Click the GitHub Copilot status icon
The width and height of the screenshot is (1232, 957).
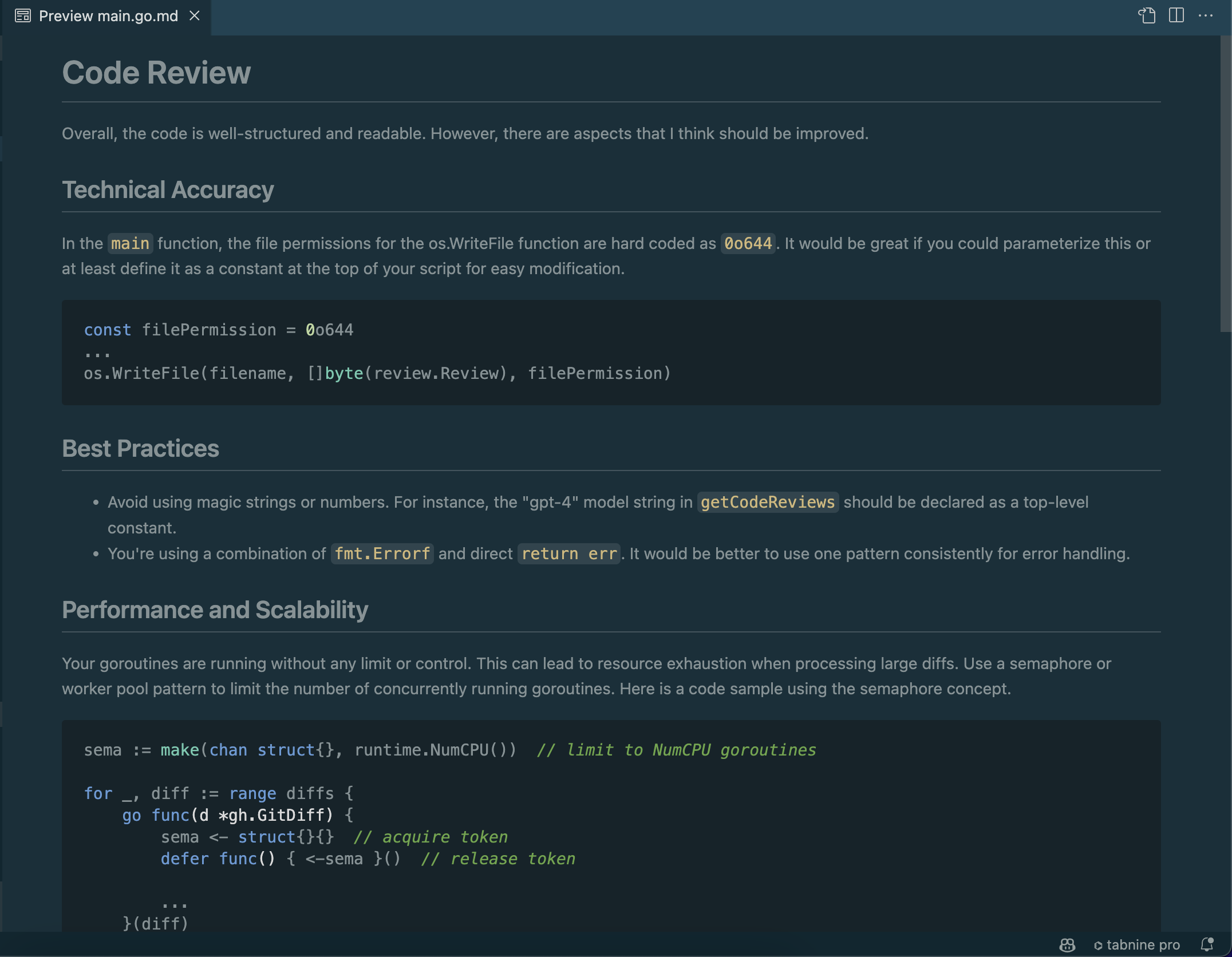[x=1067, y=945]
